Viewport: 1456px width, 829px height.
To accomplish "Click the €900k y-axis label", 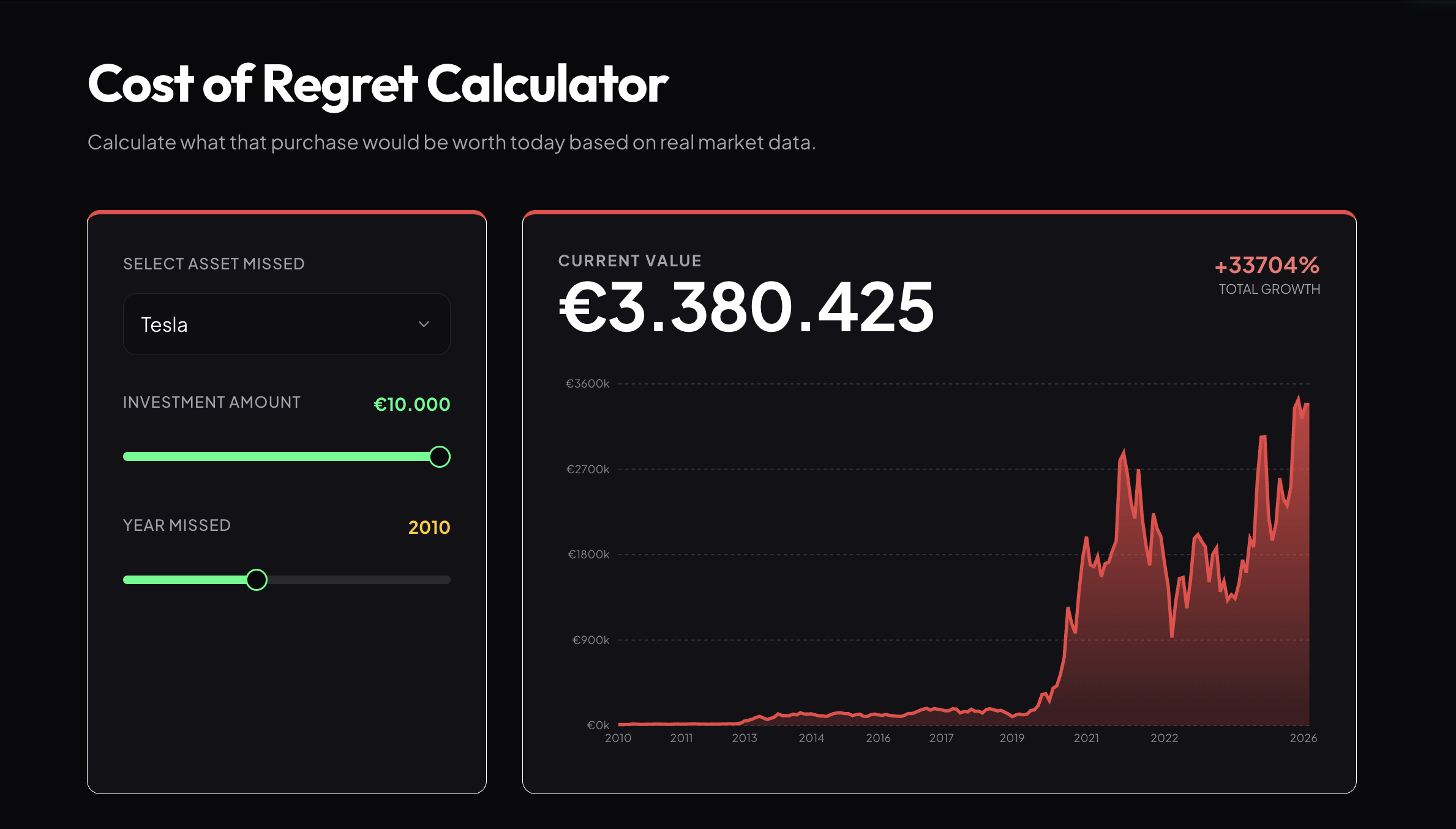I will click(x=591, y=640).
